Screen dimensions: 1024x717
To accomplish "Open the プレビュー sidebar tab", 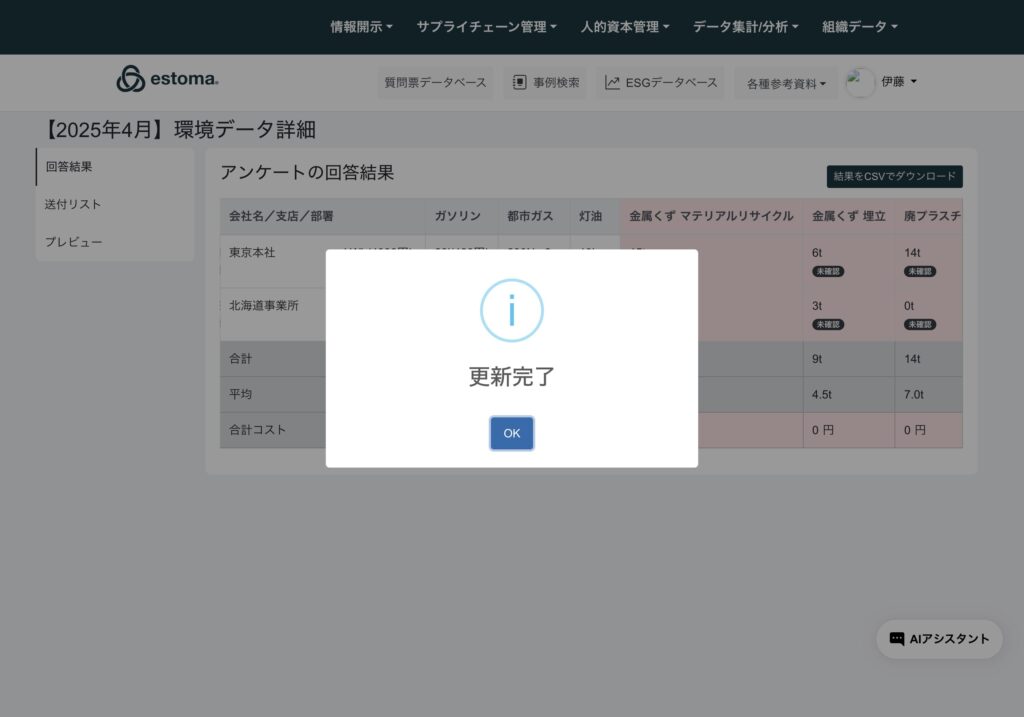I will [x=73, y=242].
